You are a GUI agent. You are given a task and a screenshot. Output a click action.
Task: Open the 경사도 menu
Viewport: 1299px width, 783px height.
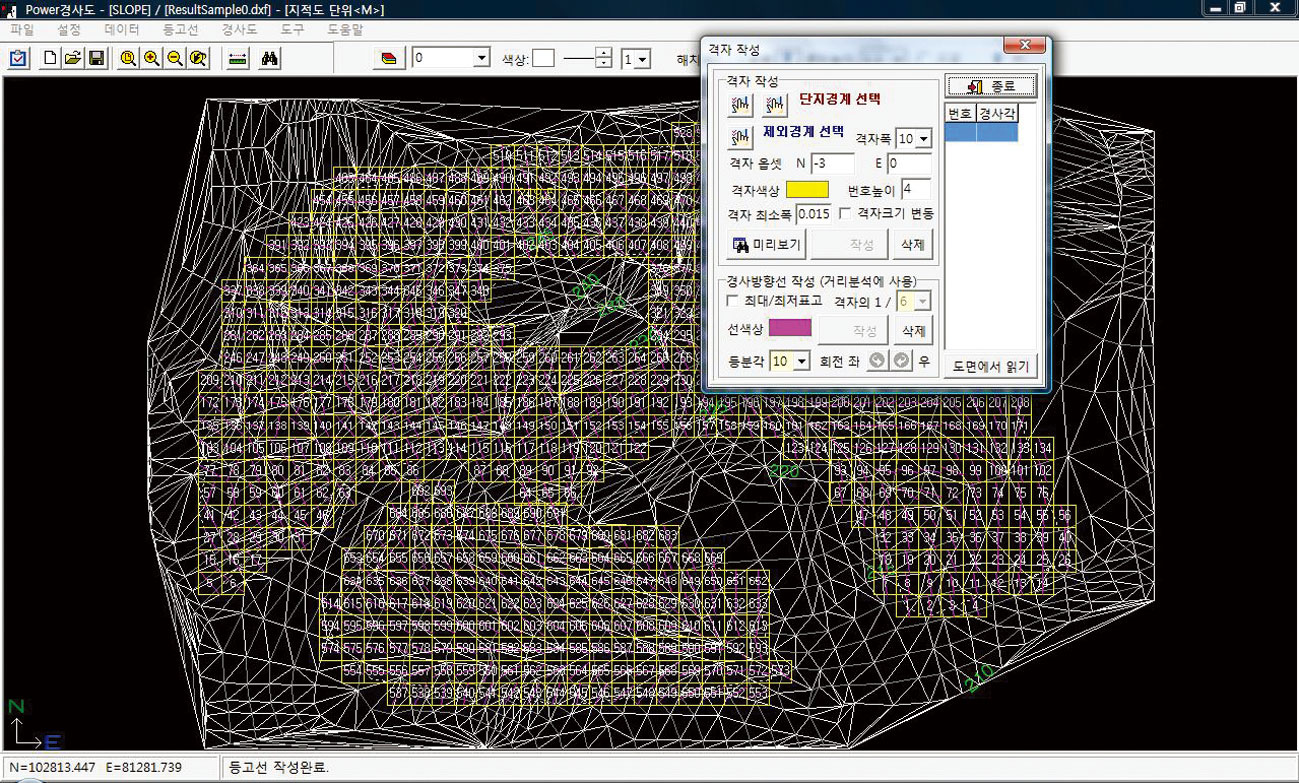pyautogui.click(x=239, y=30)
